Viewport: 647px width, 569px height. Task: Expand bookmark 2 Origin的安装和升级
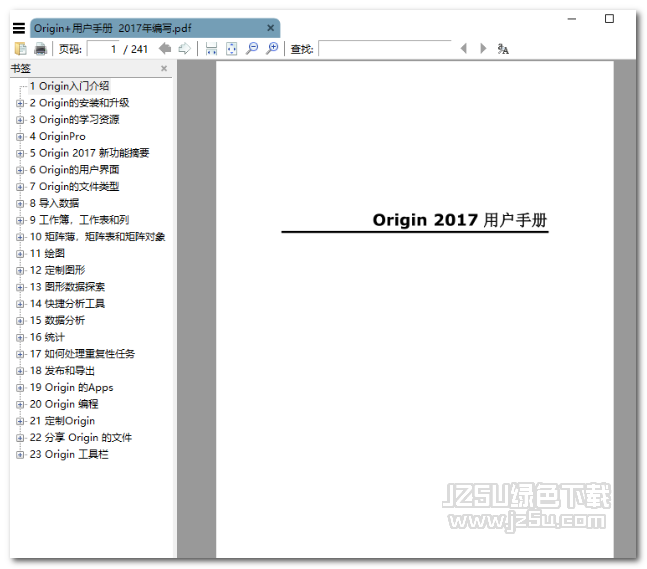coord(20,103)
